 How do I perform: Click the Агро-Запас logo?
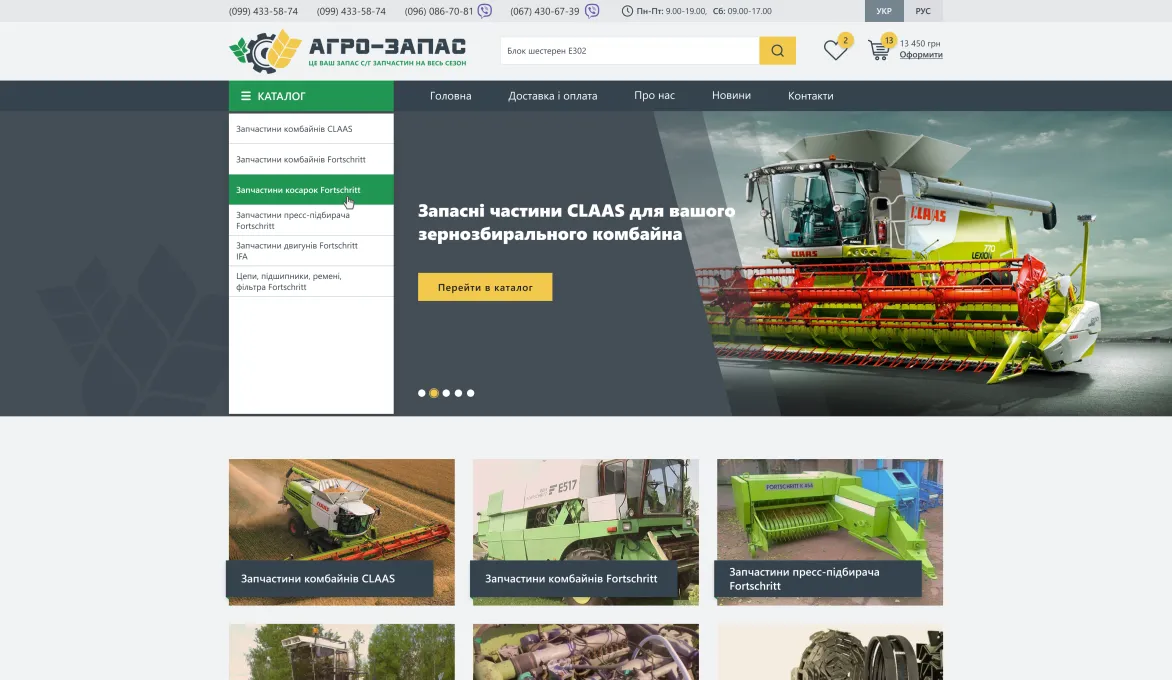(348, 51)
